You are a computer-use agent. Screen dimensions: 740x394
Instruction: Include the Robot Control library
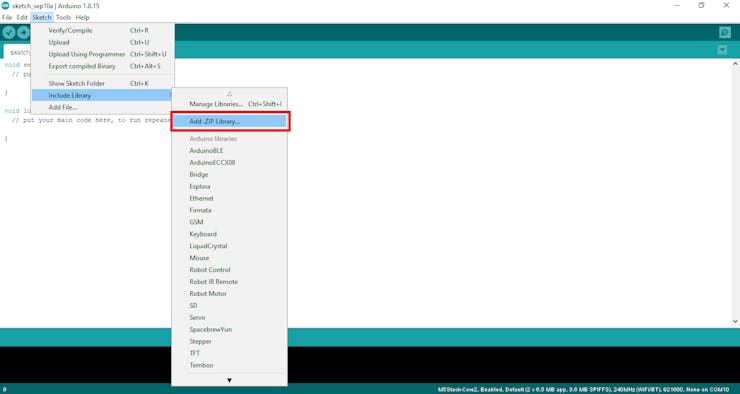click(229, 270)
